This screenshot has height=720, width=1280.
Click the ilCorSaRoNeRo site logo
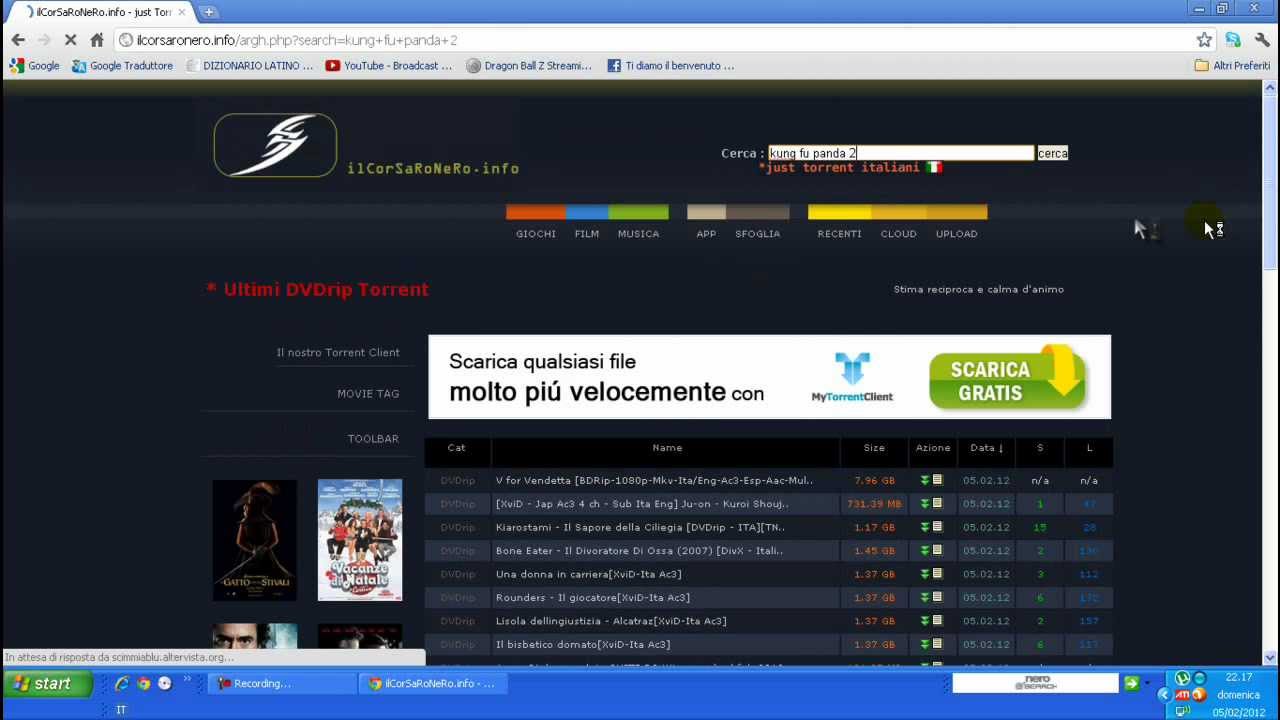click(x=275, y=145)
